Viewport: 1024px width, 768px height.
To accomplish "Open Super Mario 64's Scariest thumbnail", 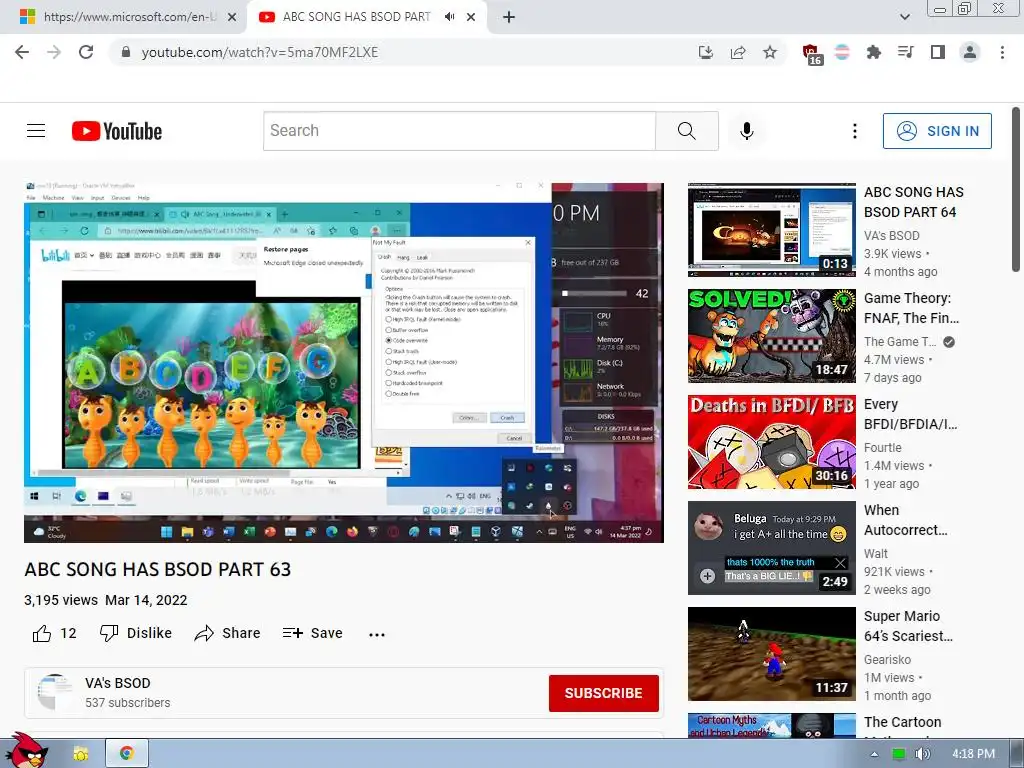I will (771, 654).
